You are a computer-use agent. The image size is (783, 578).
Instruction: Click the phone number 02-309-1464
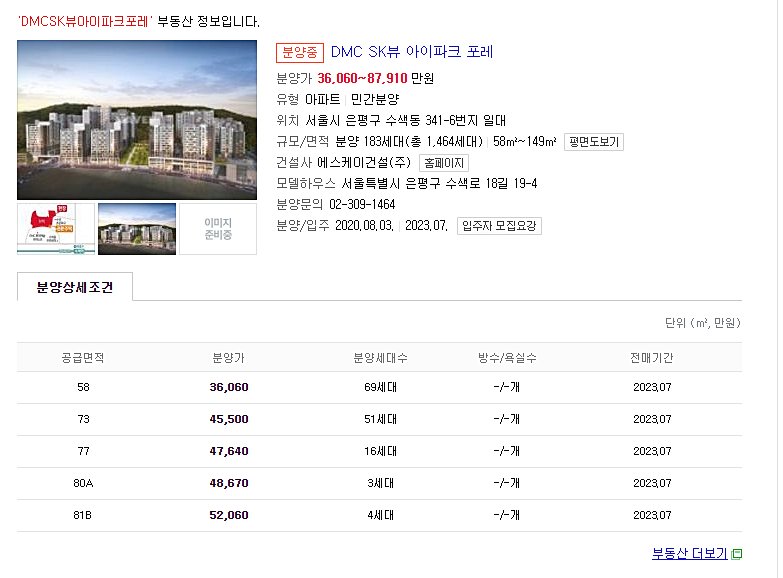(x=362, y=204)
